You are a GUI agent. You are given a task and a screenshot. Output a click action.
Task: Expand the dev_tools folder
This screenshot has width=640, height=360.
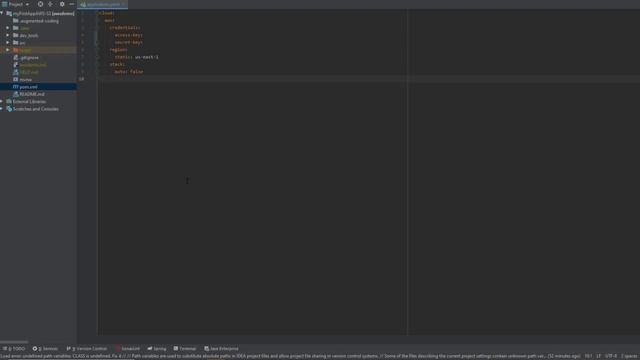(7, 36)
